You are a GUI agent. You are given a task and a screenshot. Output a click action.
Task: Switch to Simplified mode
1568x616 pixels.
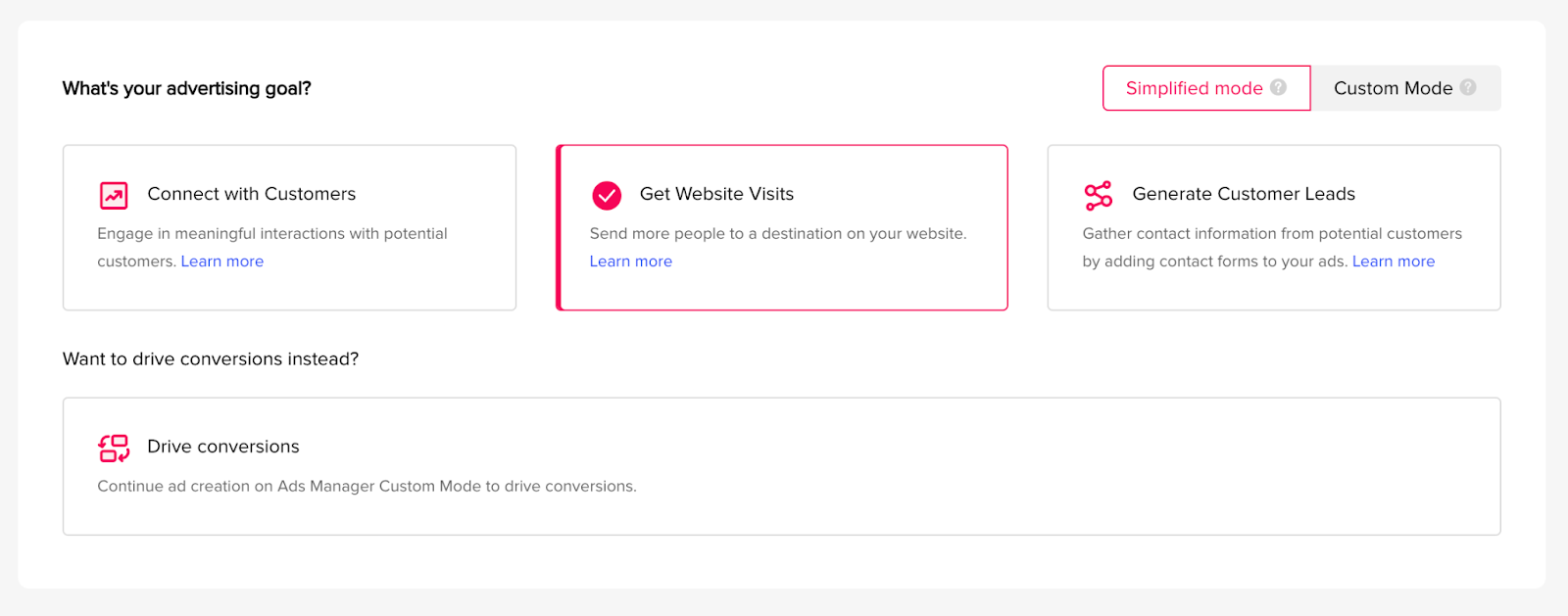tap(1194, 88)
